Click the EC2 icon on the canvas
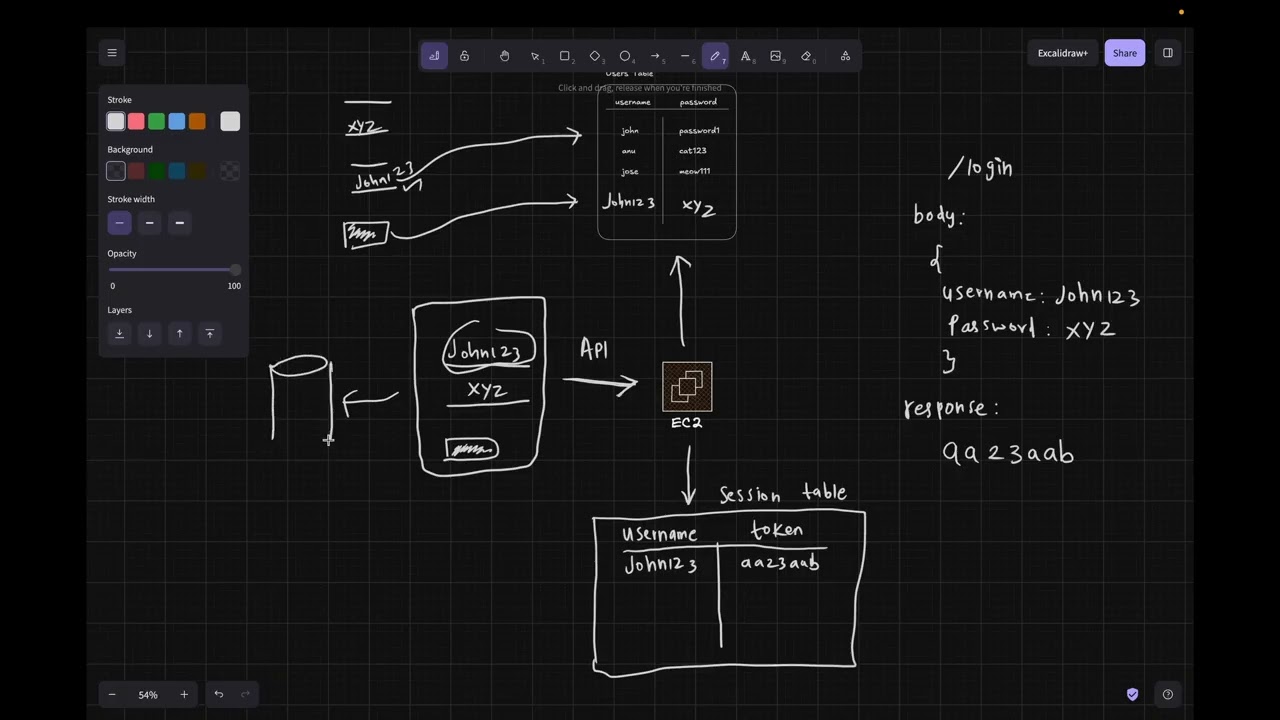 (x=687, y=387)
